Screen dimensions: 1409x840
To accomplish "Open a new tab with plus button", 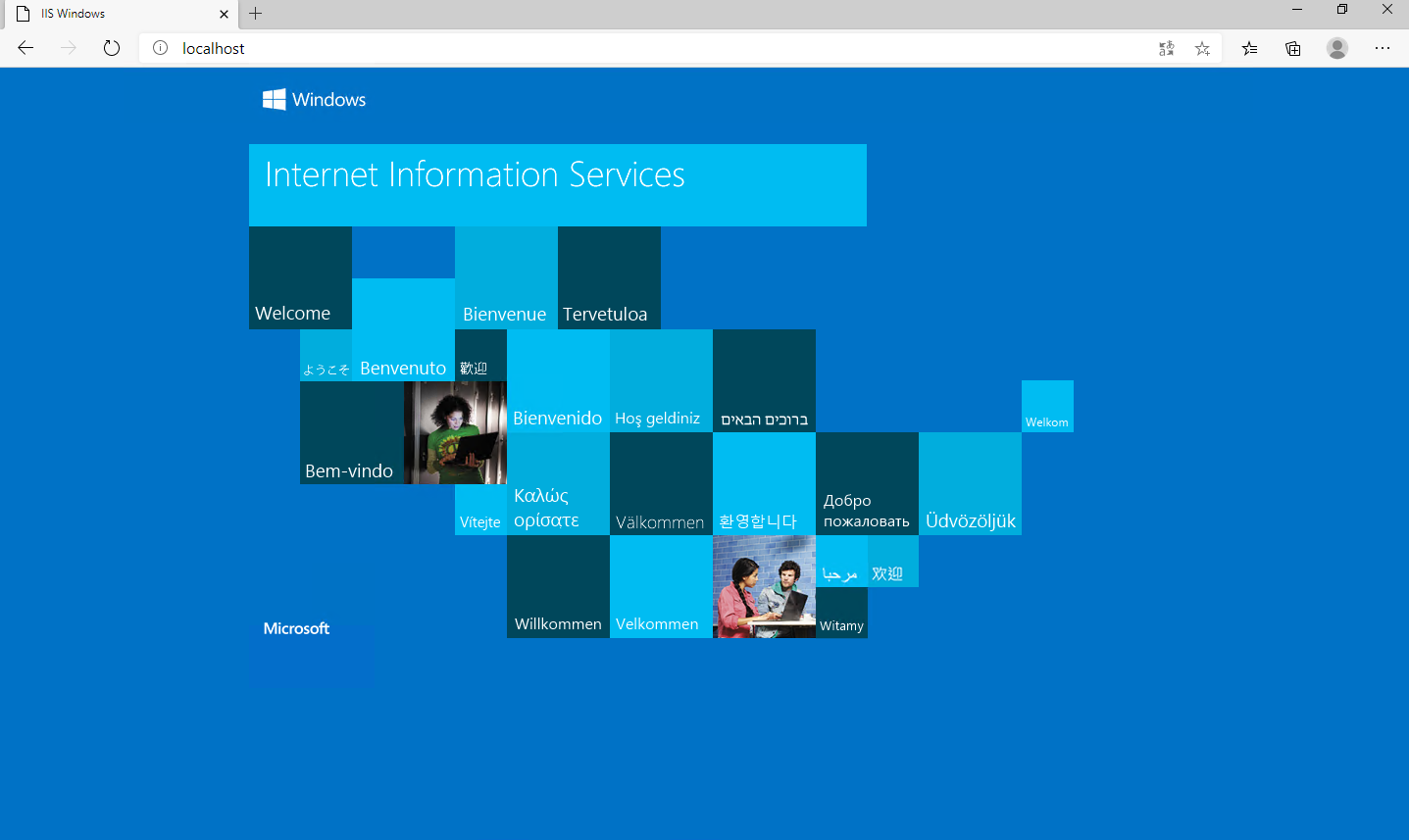I will tap(256, 14).
